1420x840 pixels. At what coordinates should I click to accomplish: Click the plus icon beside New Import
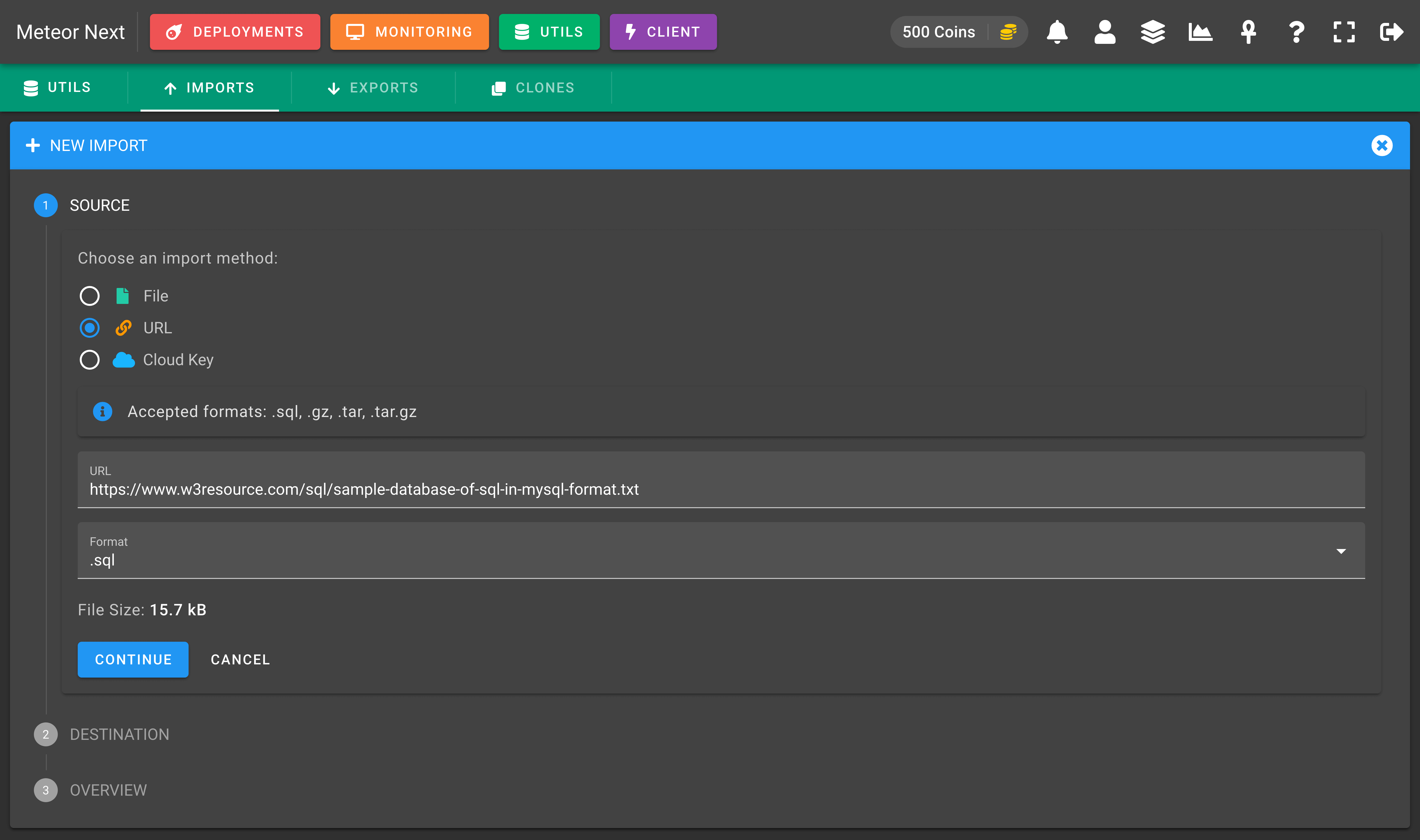point(33,145)
